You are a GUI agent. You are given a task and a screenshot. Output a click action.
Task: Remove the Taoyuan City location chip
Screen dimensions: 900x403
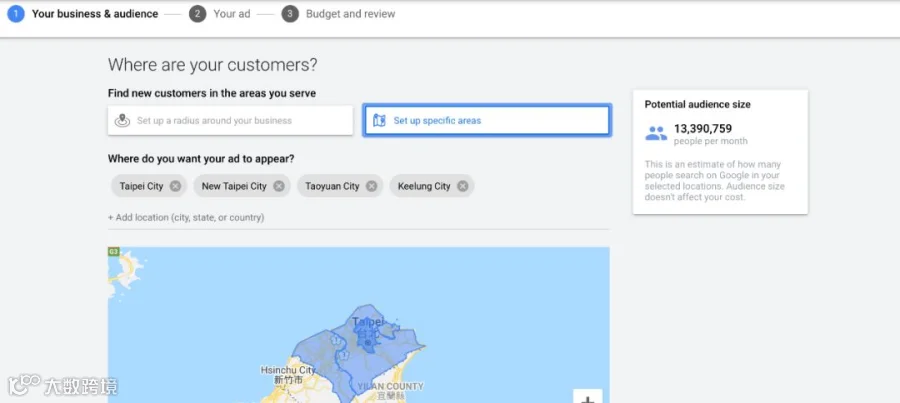[371, 186]
